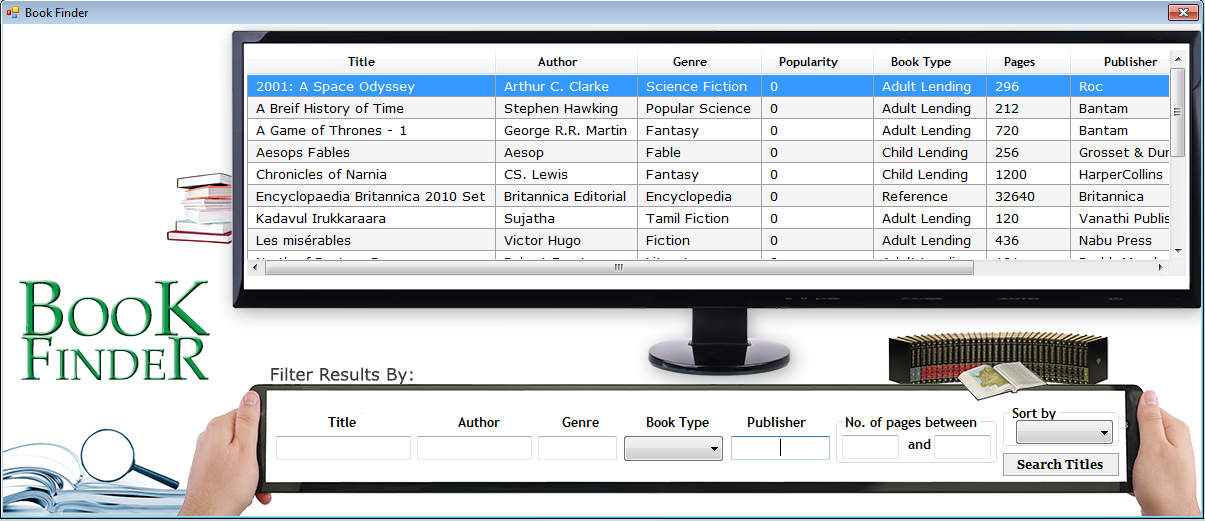Click the horizontal scrollbar right arrow
Viewport: 1205px width, 521px height.
(1160, 267)
